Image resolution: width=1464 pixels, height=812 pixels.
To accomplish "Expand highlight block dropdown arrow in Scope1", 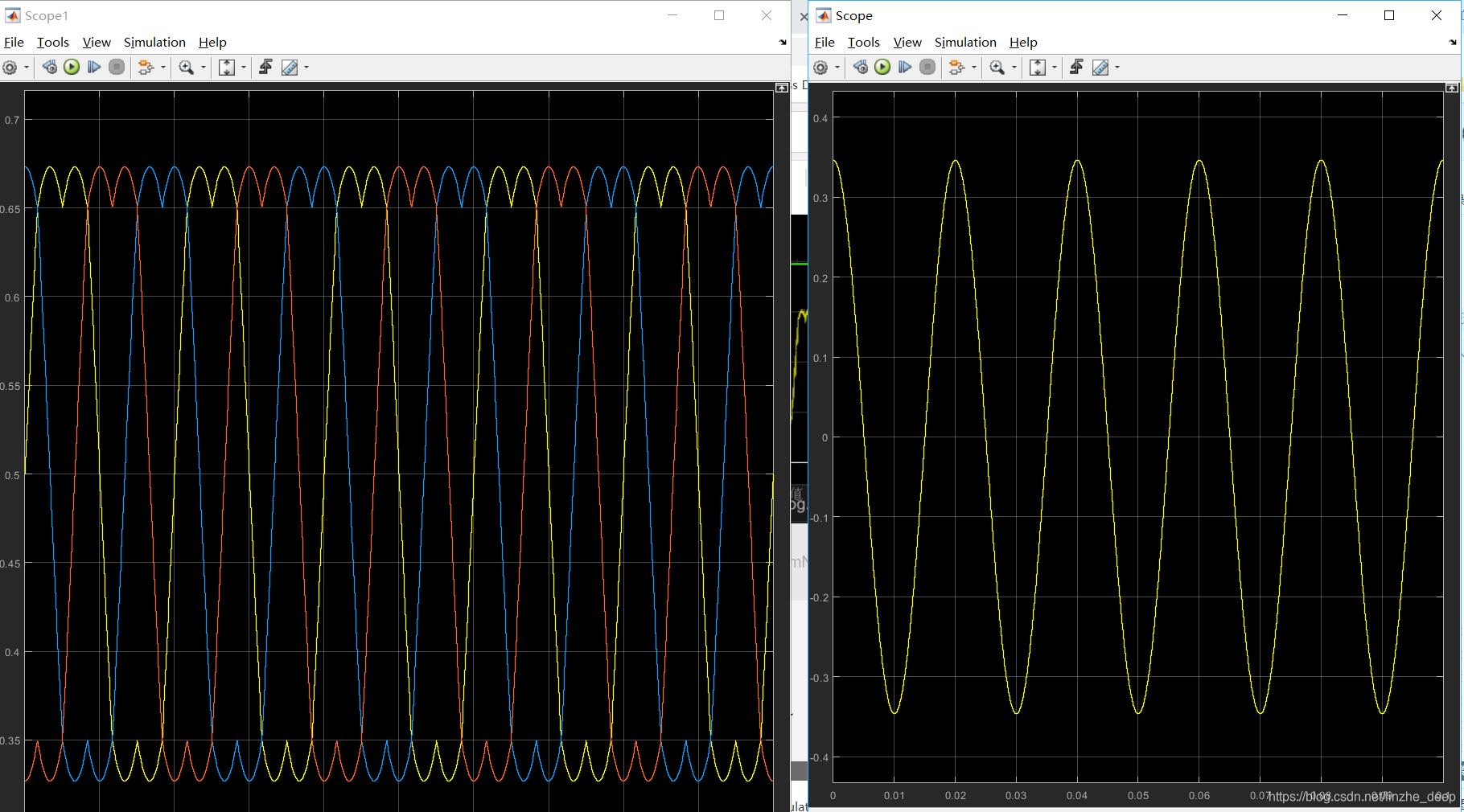I will point(163,68).
